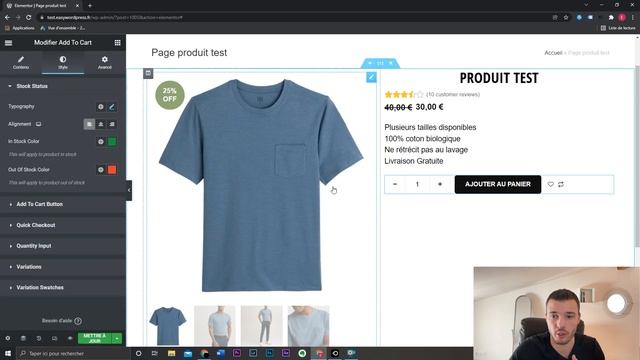Set alignment to left
The width and height of the screenshot is (640, 360).
click(x=89, y=124)
